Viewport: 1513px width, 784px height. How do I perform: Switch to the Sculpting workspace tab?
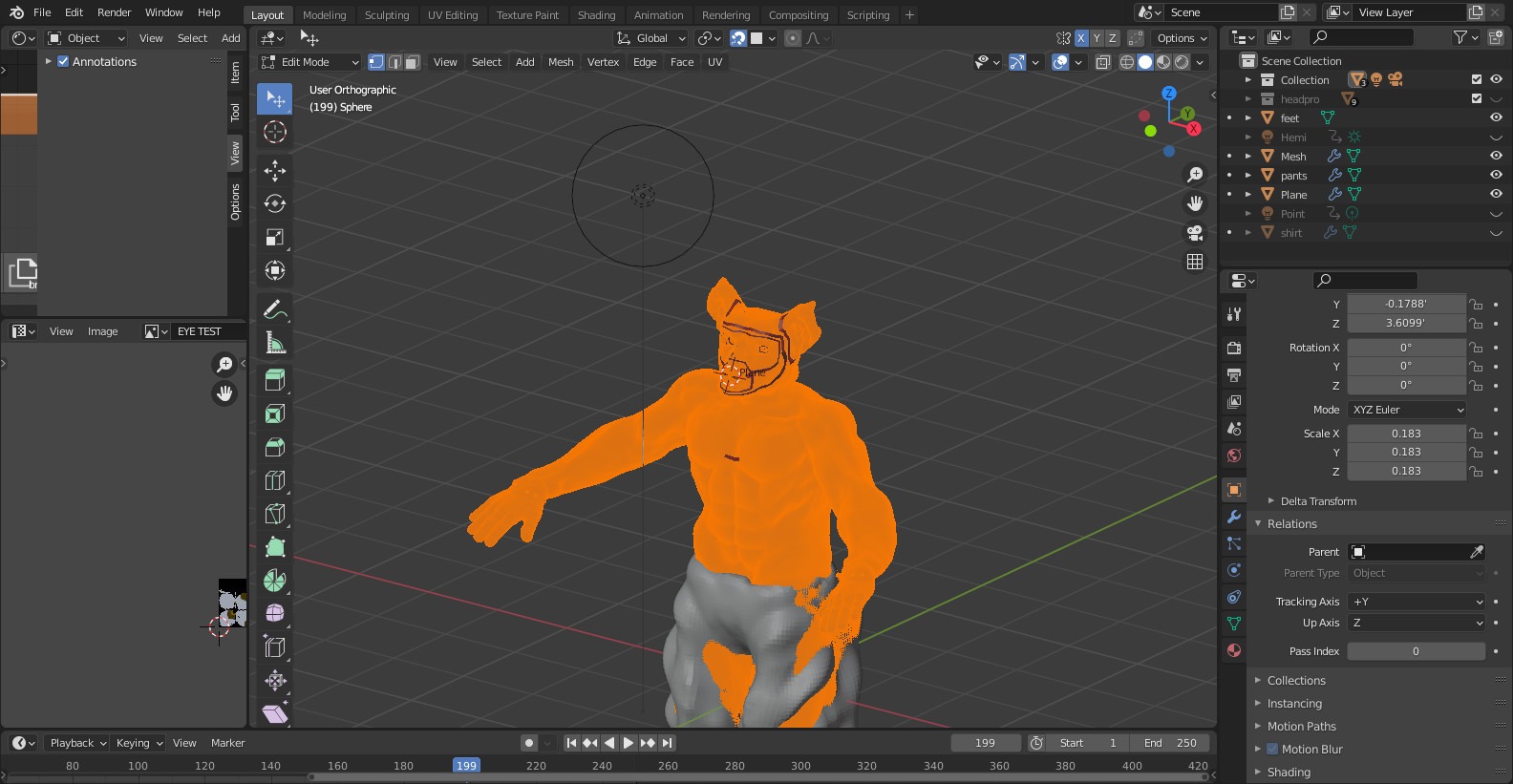pyautogui.click(x=386, y=15)
